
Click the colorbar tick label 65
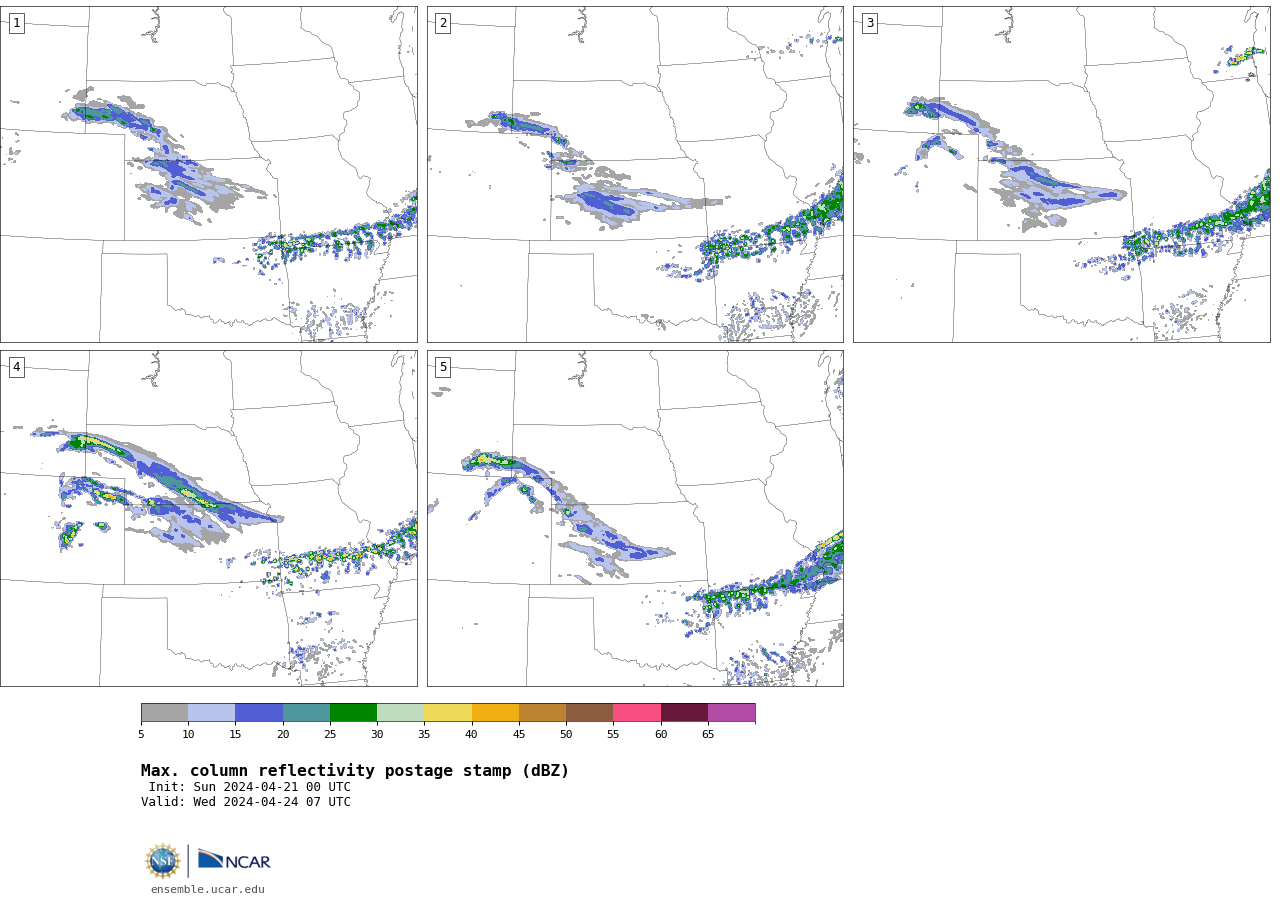coord(708,735)
